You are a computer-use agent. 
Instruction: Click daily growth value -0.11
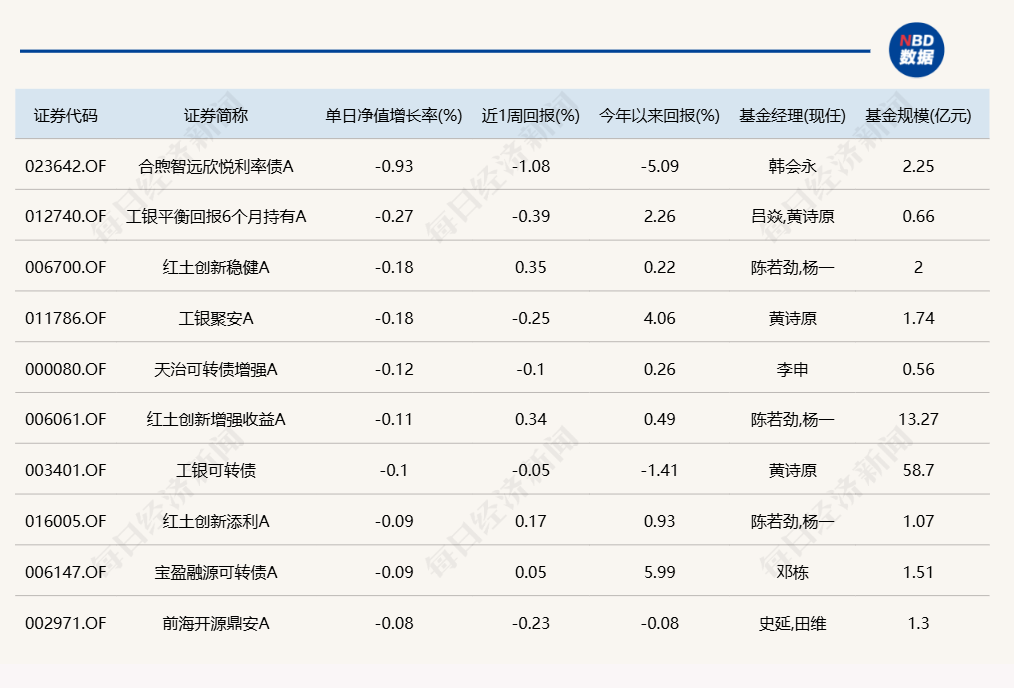point(394,419)
